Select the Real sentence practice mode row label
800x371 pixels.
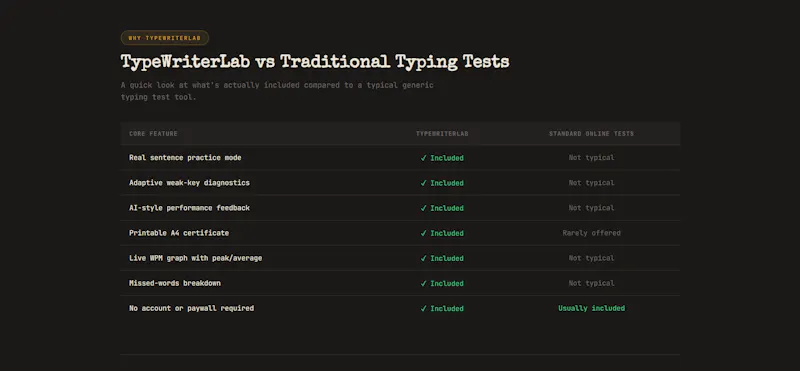185,158
